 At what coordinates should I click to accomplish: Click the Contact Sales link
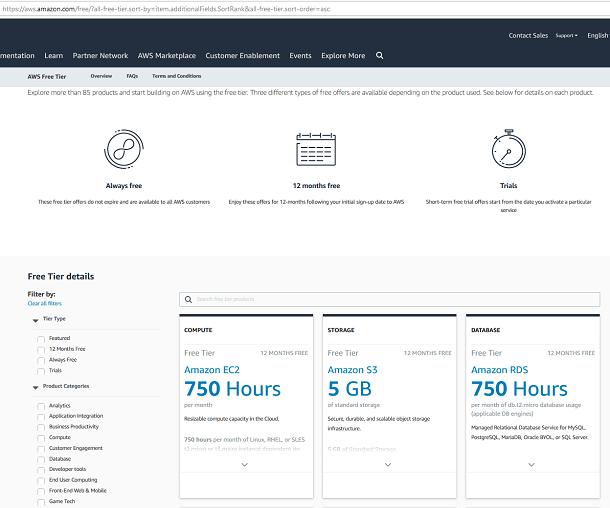[528, 35]
